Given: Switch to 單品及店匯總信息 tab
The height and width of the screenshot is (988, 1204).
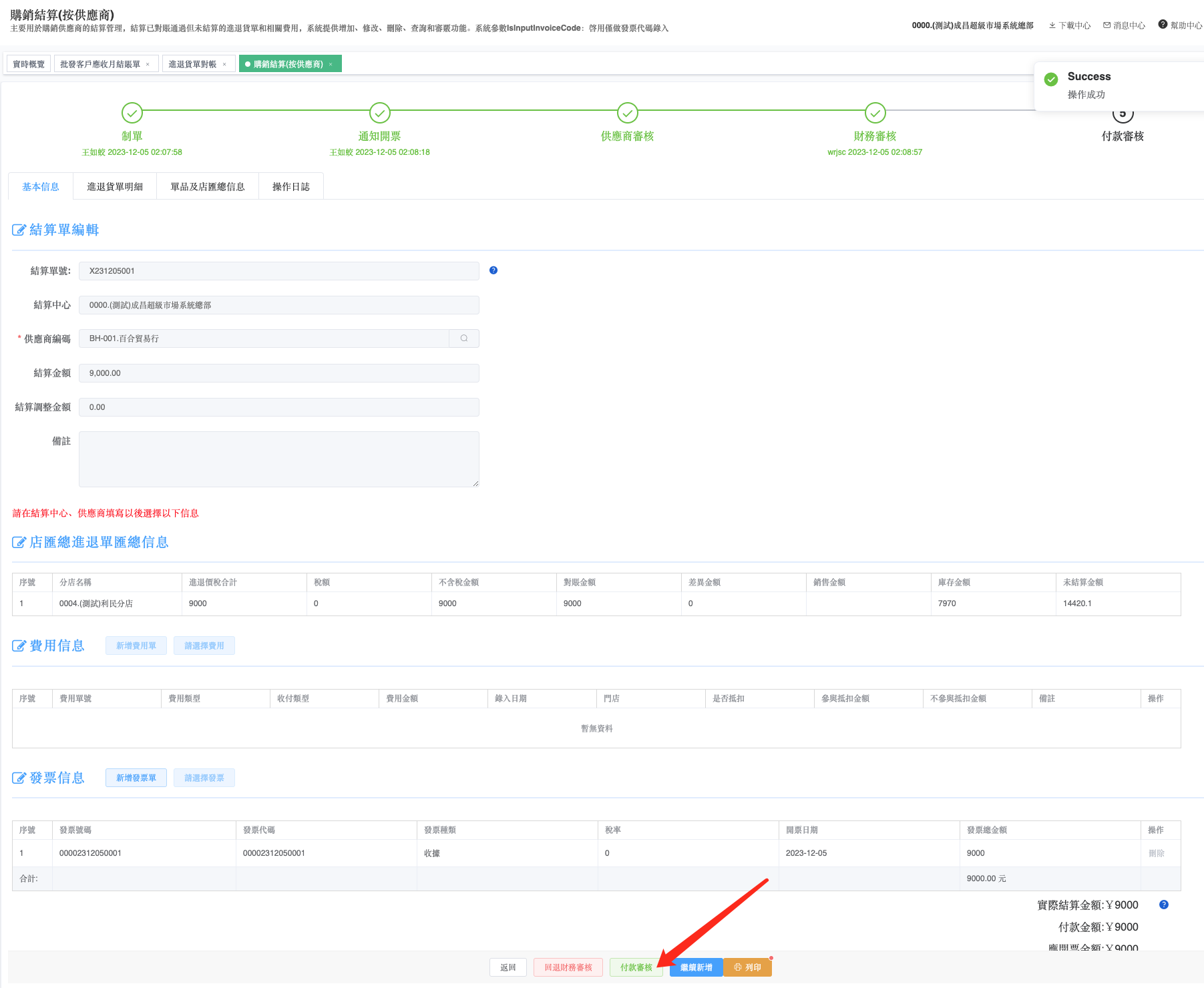Looking at the screenshot, I should (208, 187).
